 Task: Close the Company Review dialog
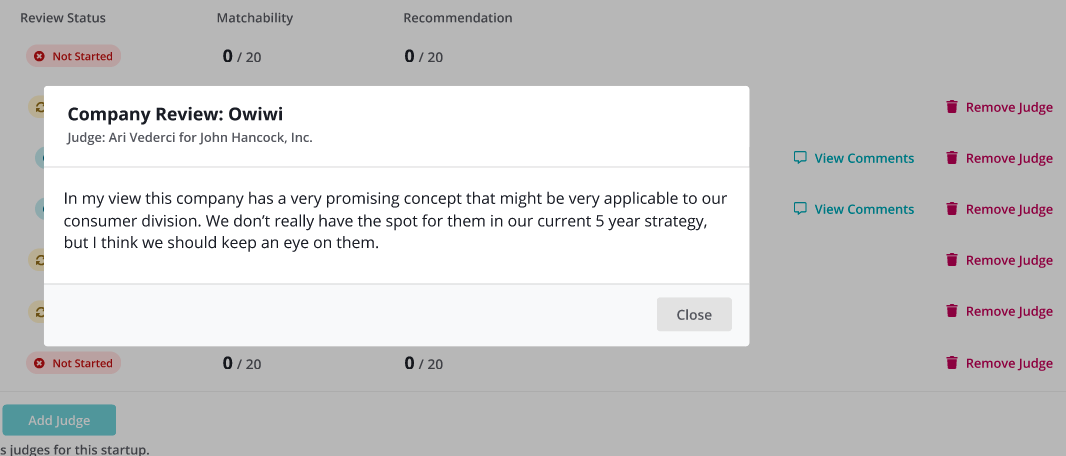click(x=694, y=315)
